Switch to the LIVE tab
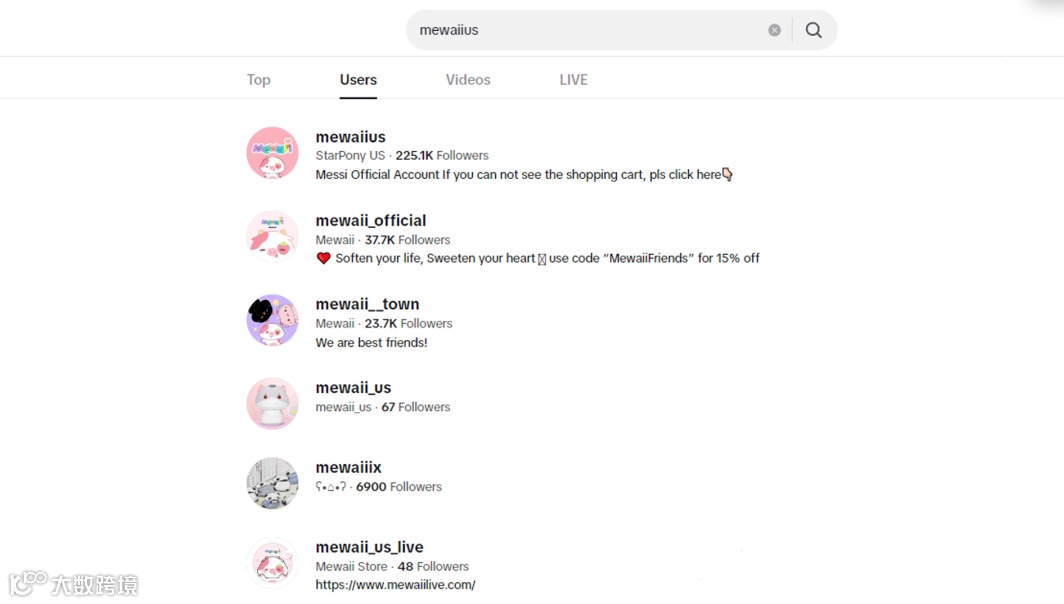The height and width of the screenshot is (604, 1064). pyautogui.click(x=573, y=79)
